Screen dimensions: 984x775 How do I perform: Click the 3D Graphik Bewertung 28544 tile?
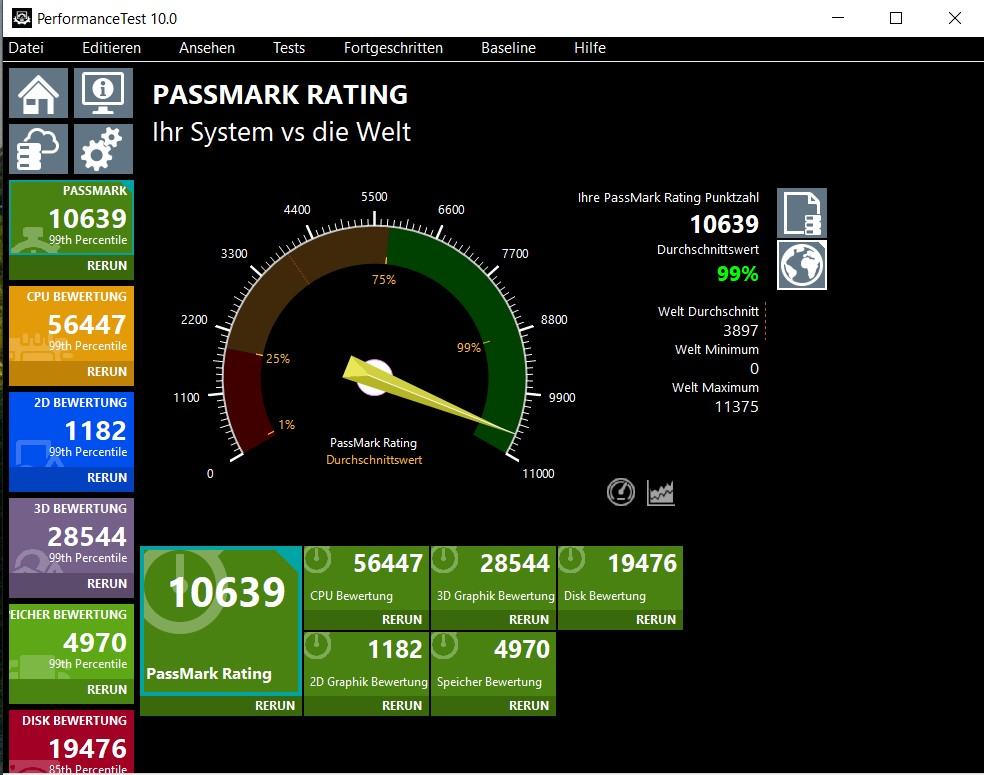[493, 578]
